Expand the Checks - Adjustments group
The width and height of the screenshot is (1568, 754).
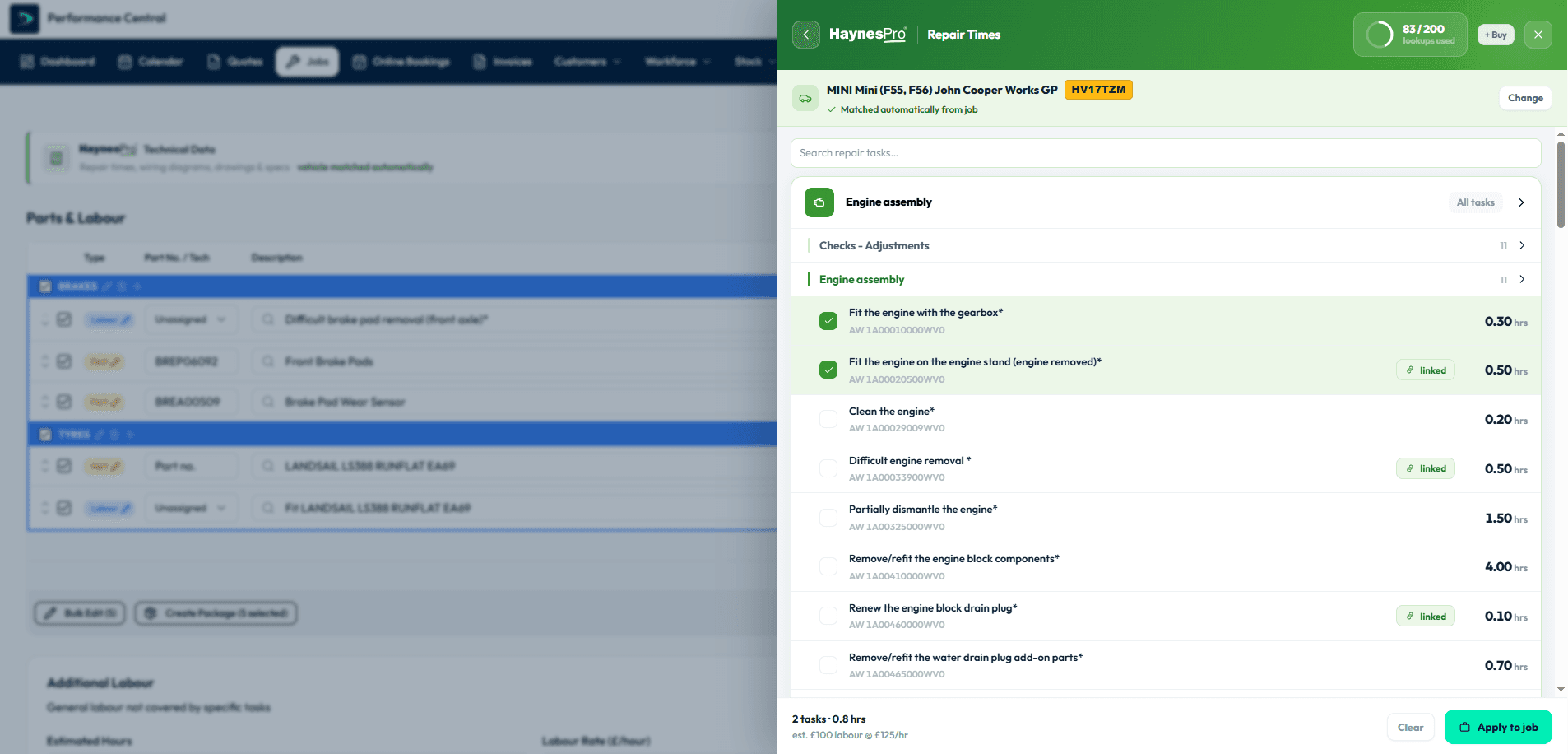[x=1166, y=245]
